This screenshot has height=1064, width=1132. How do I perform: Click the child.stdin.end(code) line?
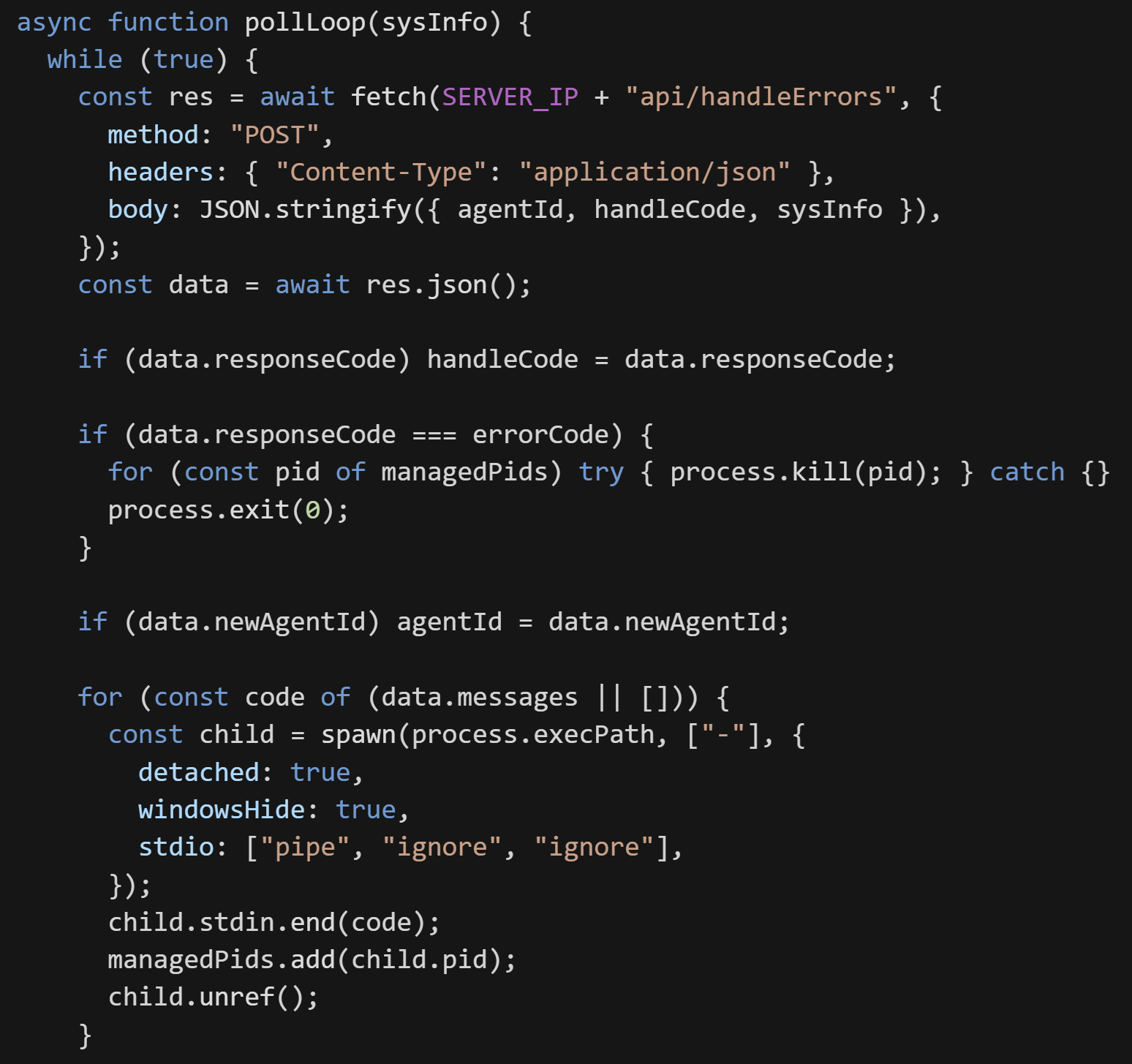pyautogui.click(x=273, y=922)
